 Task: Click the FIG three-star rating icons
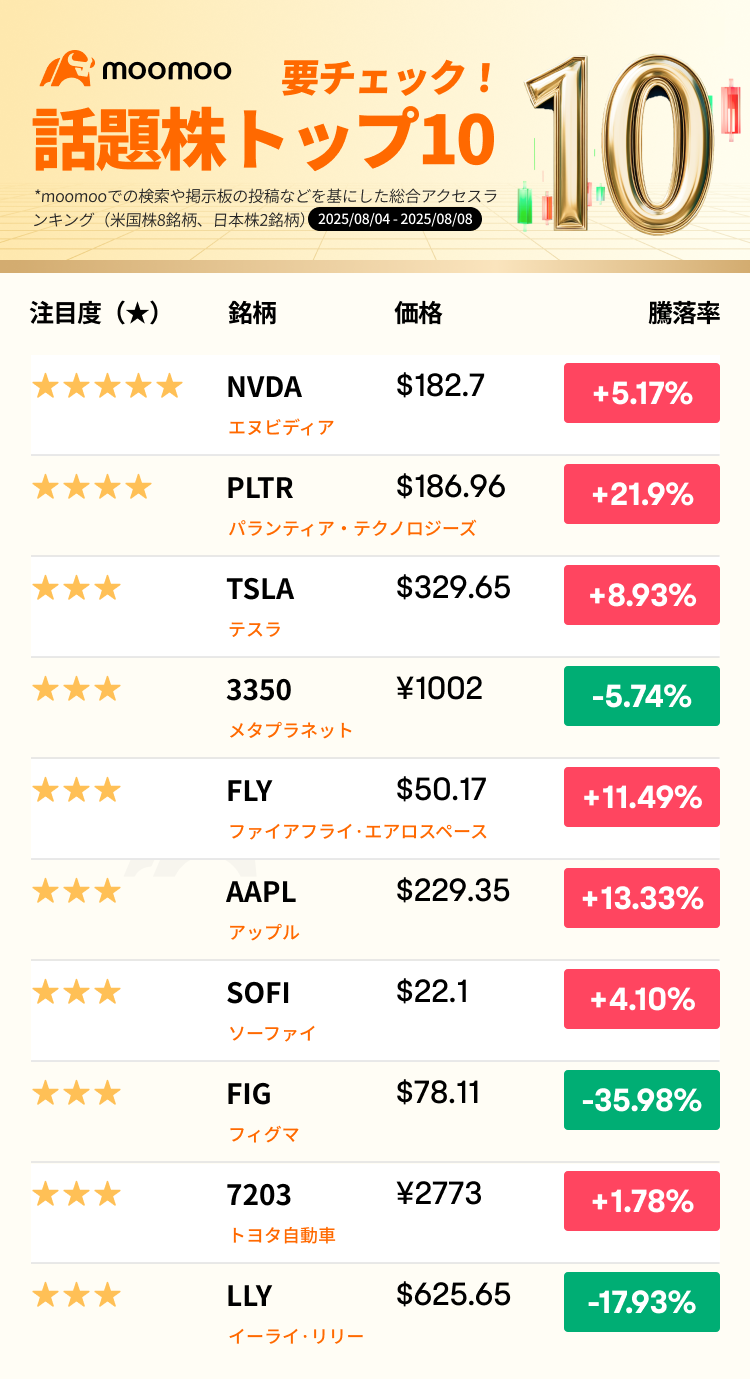[77, 1093]
